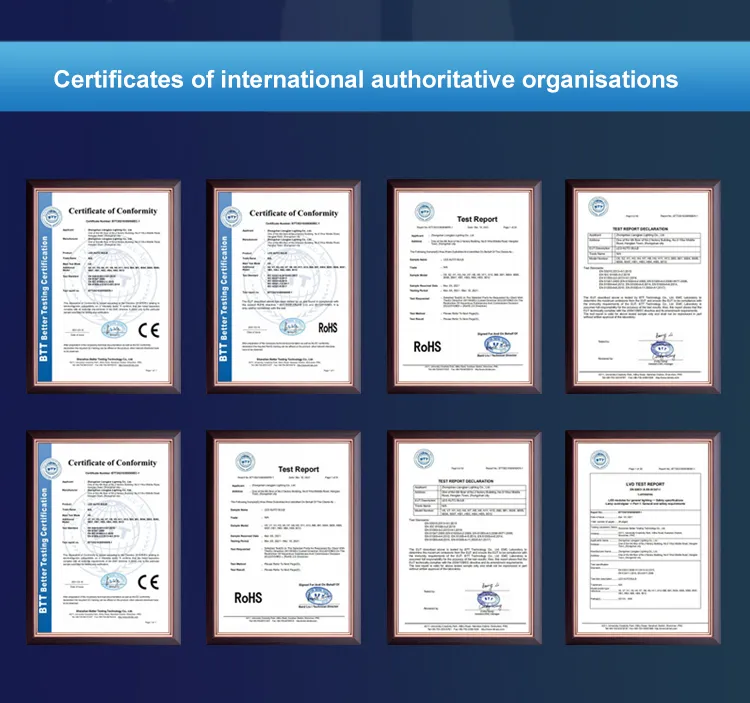Click the RoHS mark on the Certificate of Conformity
The width and height of the screenshot is (750, 703).
[x=328, y=328]
